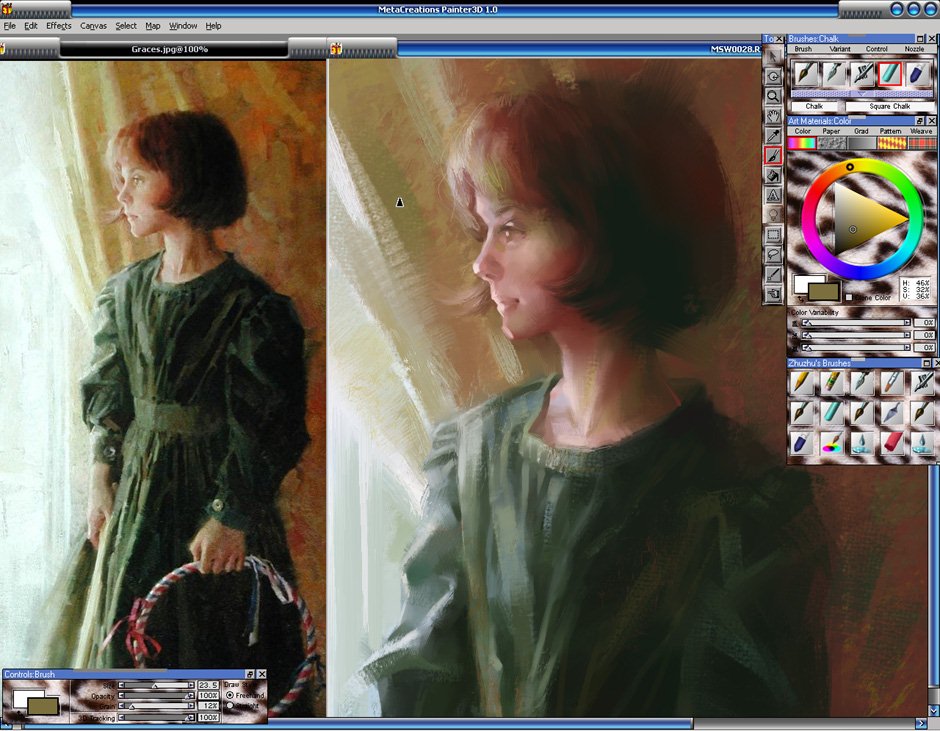This screenshot has width=940, height=731.
Task: Select the brush tool in toolbox
Action: 773,155
